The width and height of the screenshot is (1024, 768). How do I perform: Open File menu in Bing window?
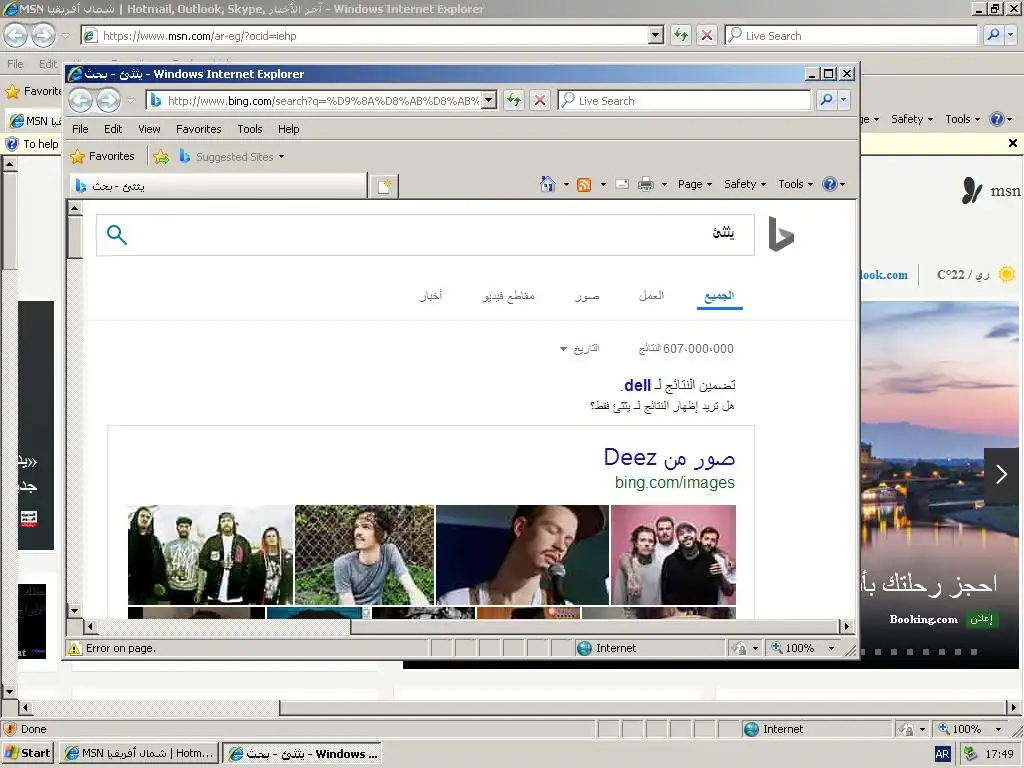pos(80,129)
